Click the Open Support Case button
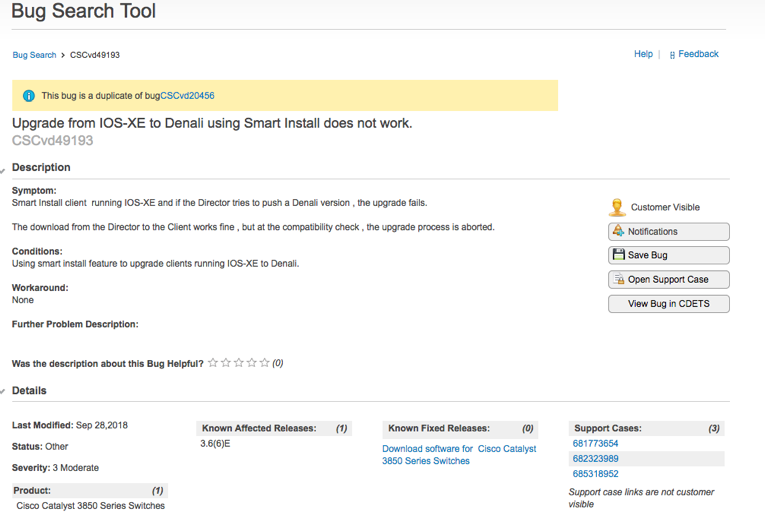The height and width of the screenshot is (525, 765). coord(668,280)
